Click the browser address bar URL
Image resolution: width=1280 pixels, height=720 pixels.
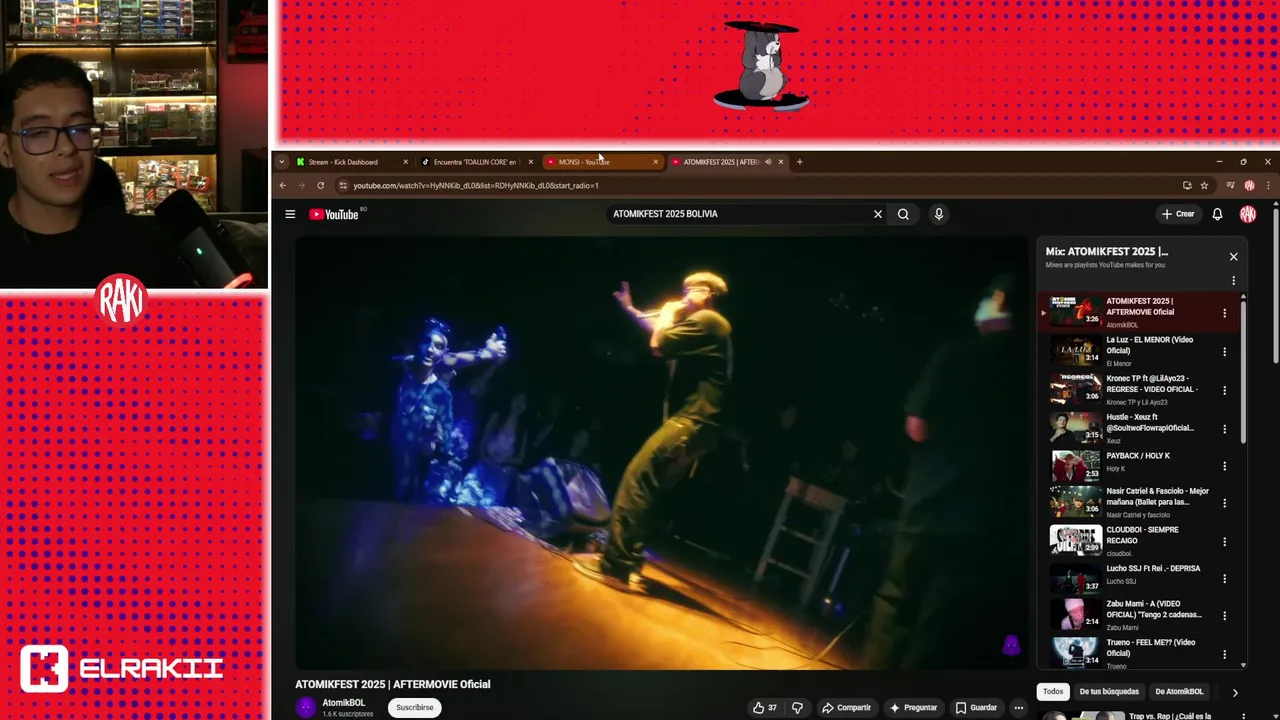(x=476, y=185)
